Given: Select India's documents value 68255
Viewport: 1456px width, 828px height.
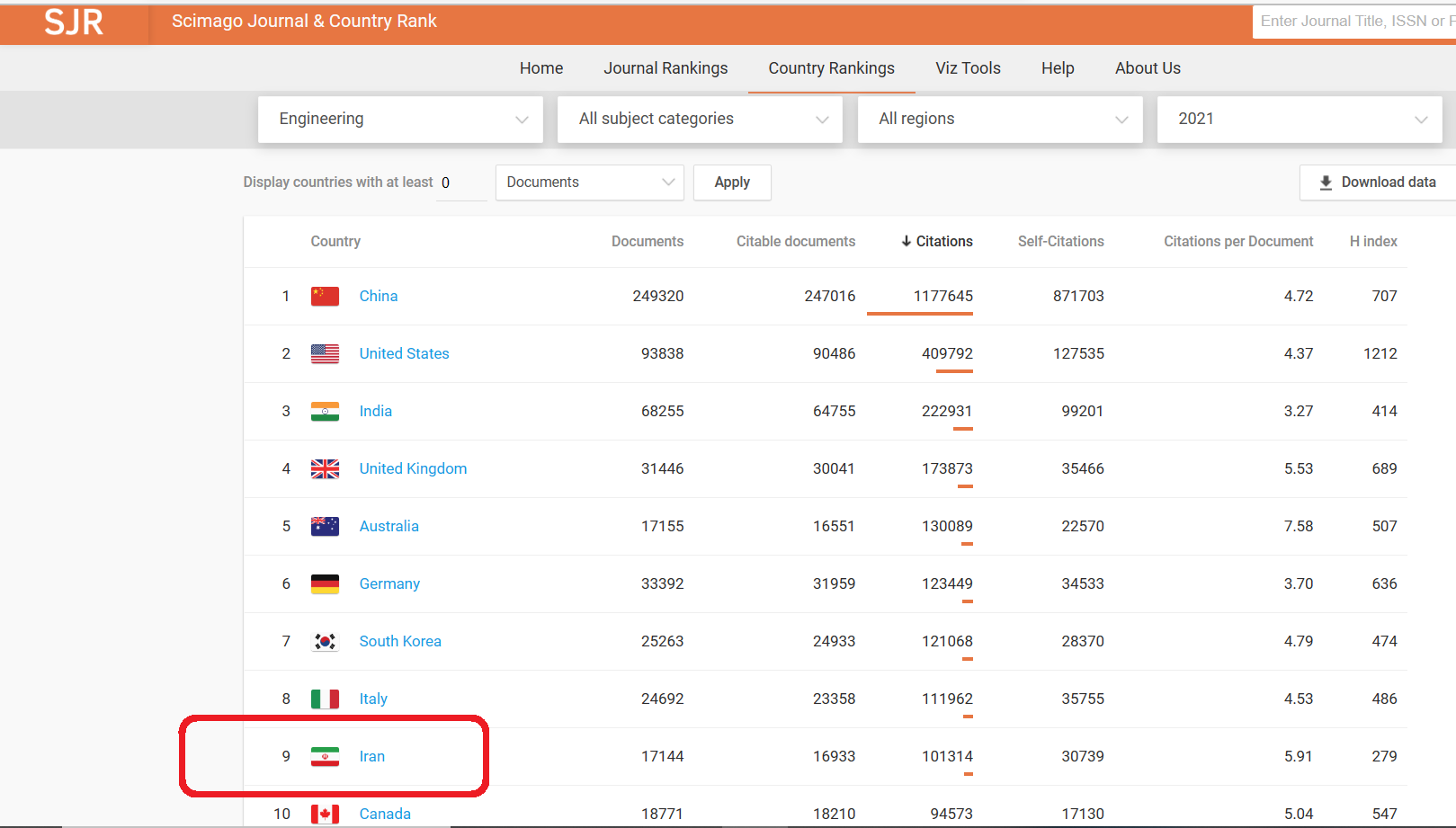Looking at the screenshot, I should tap(662, 411).
